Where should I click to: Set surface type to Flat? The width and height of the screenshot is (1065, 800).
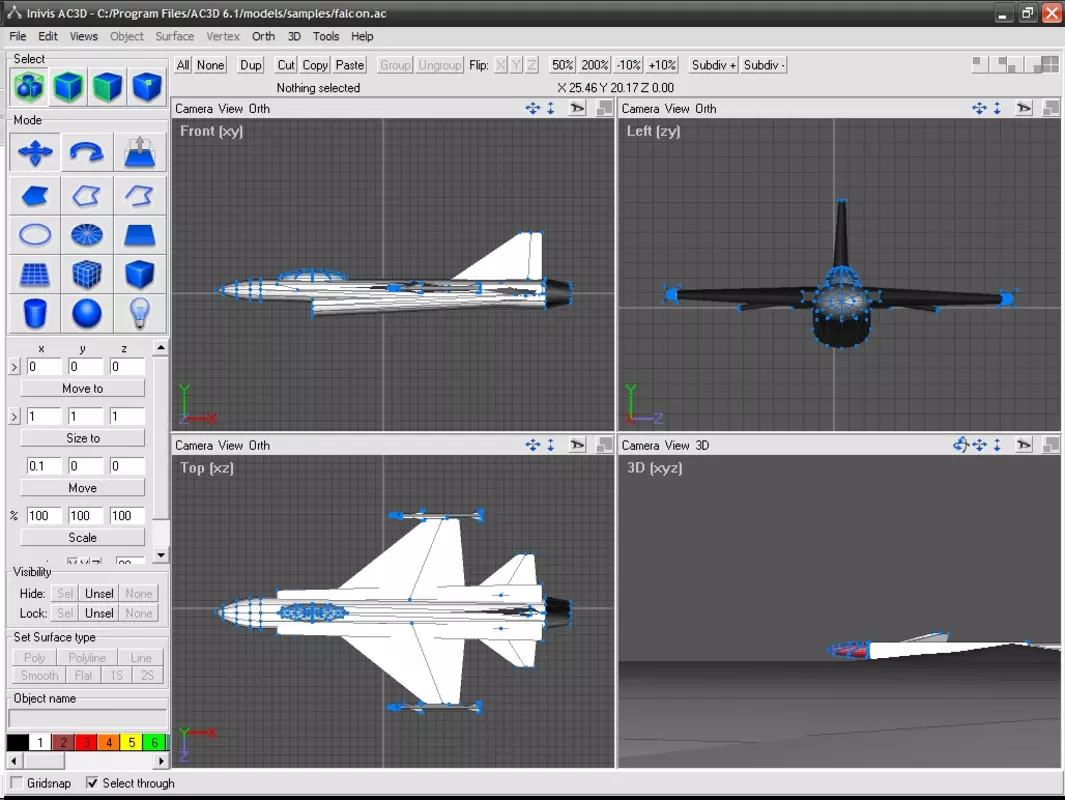(84, 675)
